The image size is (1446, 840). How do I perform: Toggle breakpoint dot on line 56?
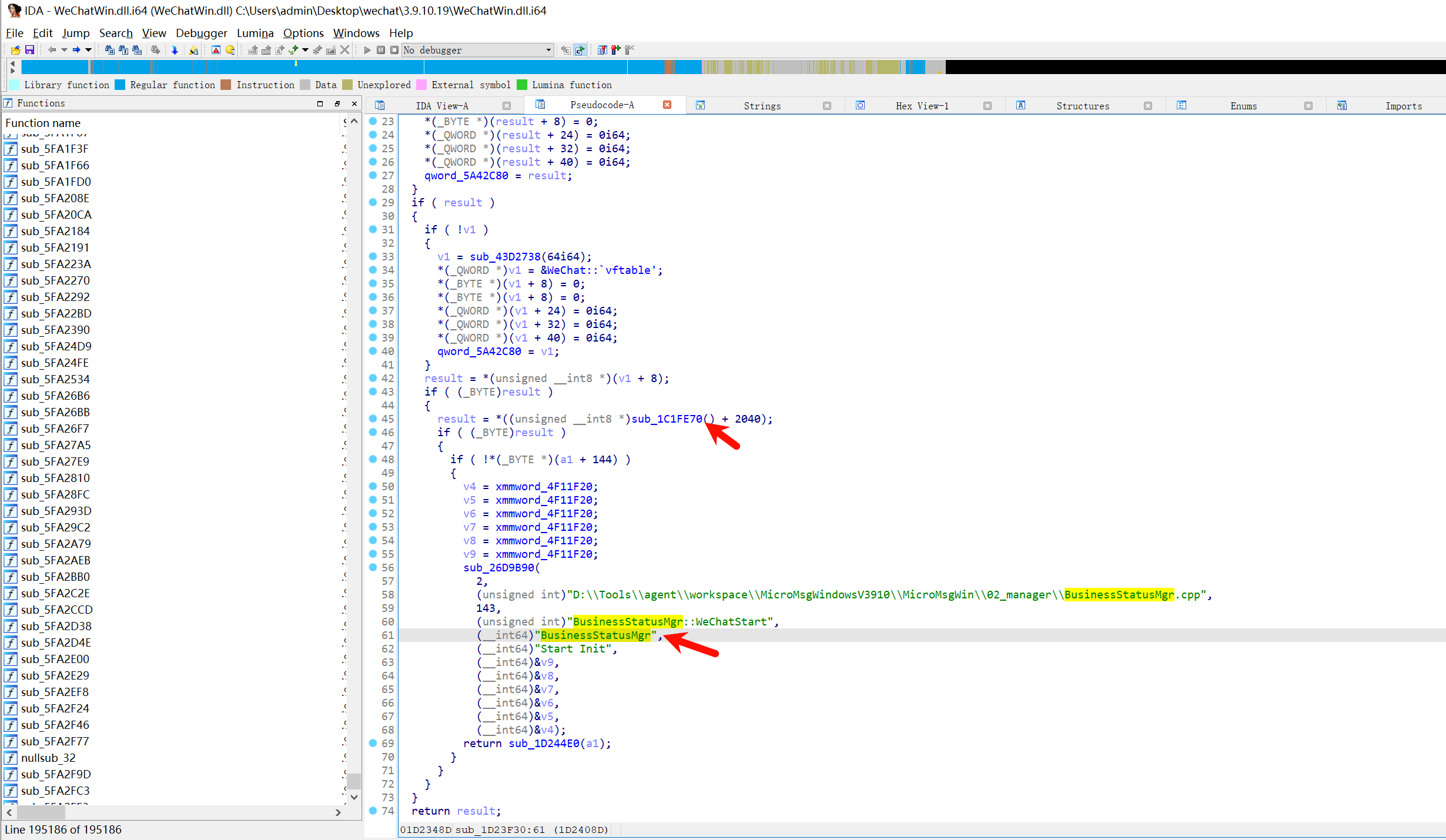click(373, 567)
